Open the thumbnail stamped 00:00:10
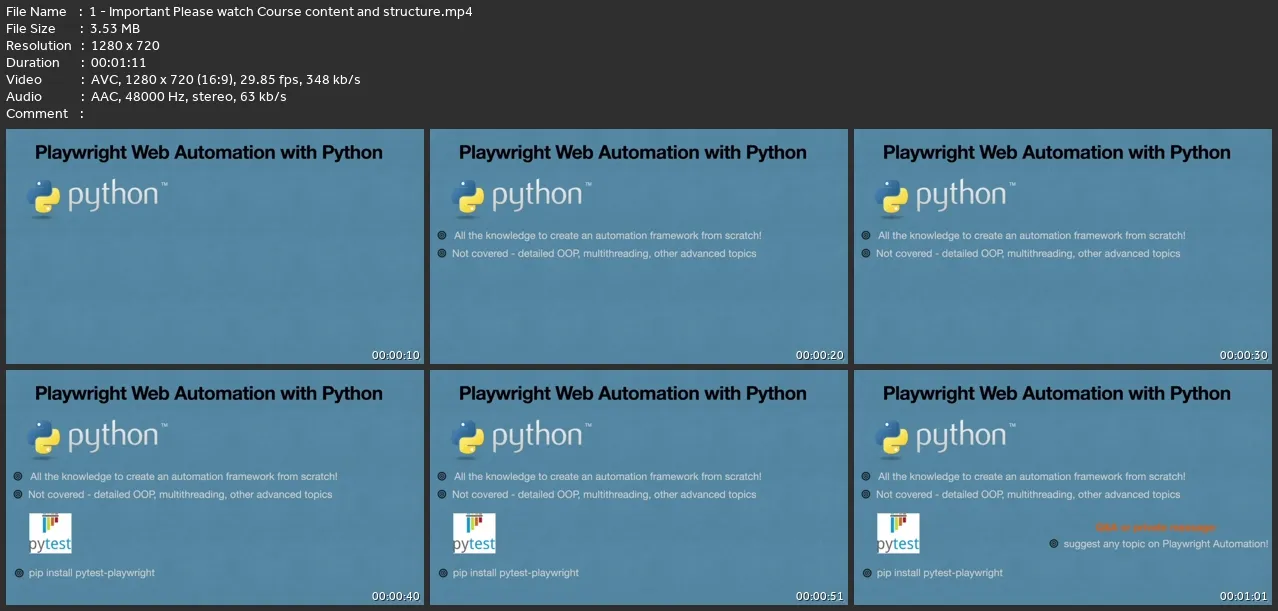 (215, 246)
